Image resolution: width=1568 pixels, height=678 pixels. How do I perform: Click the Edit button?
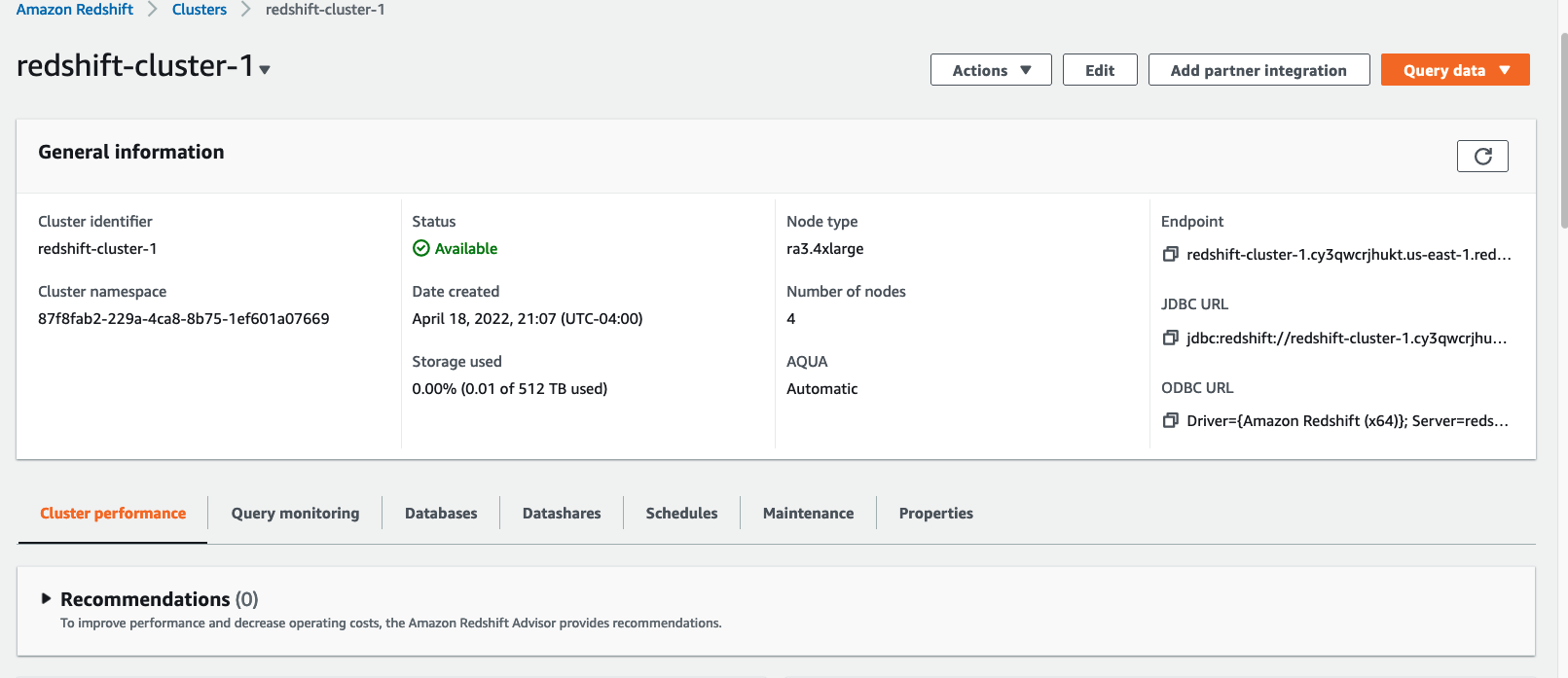pos(1100,70)
